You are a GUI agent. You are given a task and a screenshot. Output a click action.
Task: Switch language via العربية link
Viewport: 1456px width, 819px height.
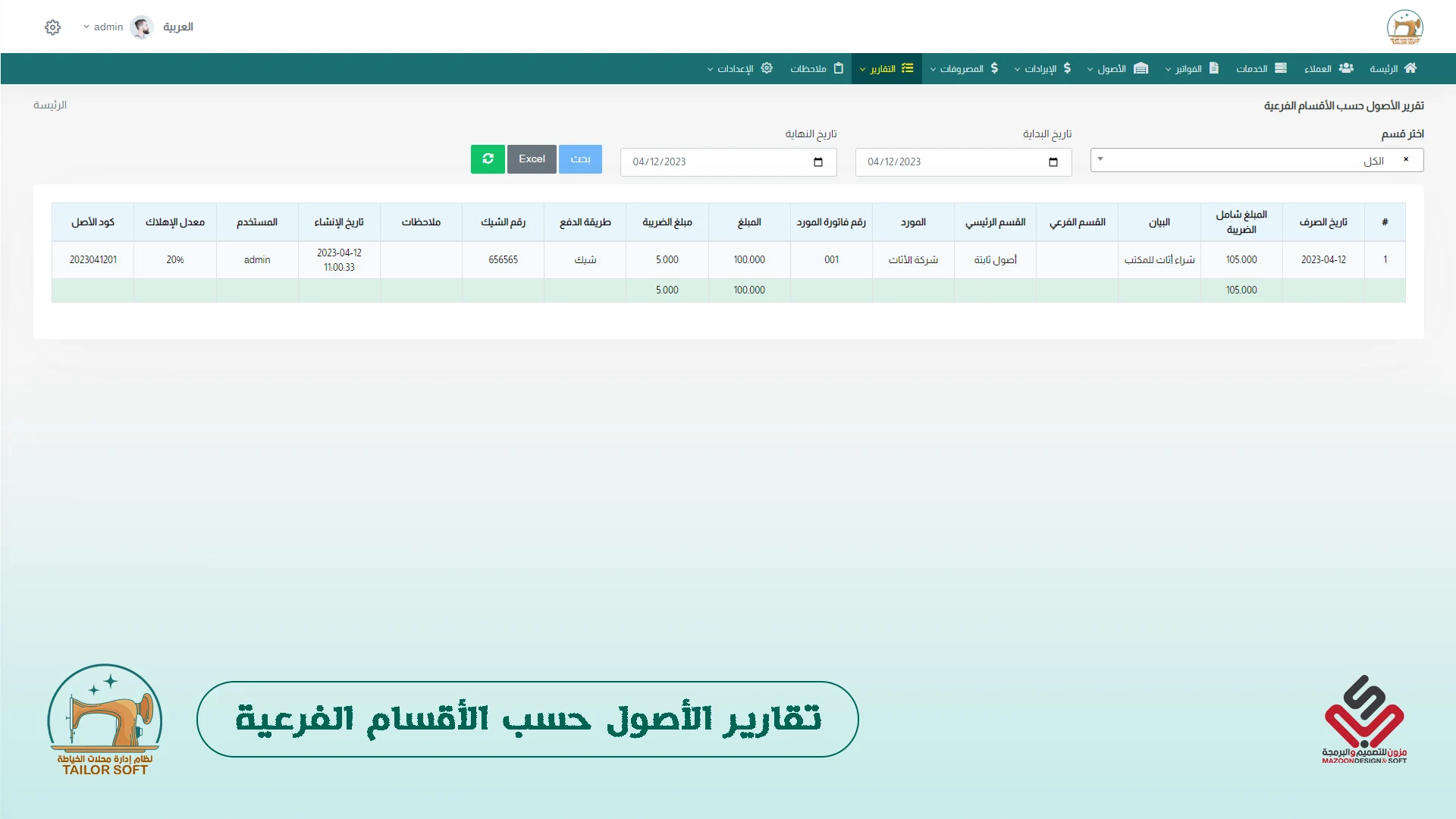pyautogui.click(x=178, y=27)
